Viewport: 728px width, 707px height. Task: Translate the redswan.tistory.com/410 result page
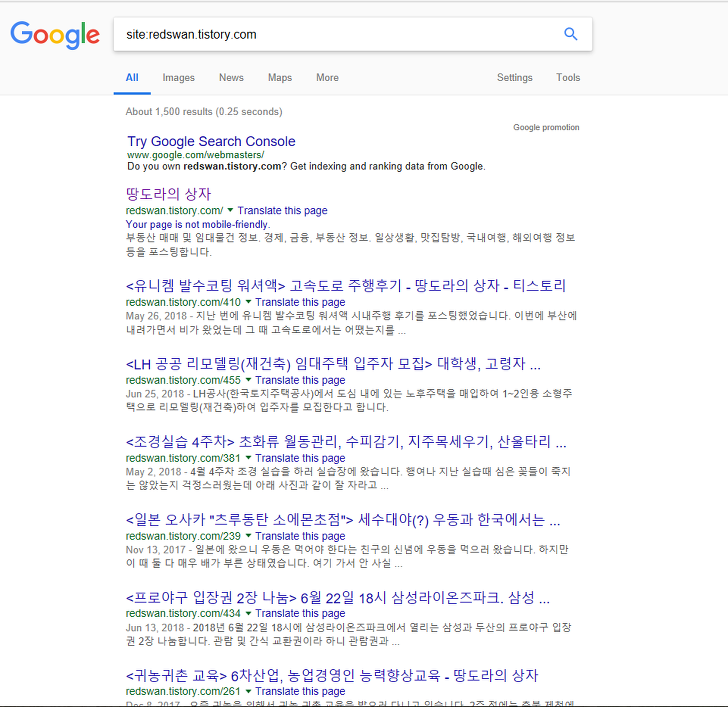(300, 302)
